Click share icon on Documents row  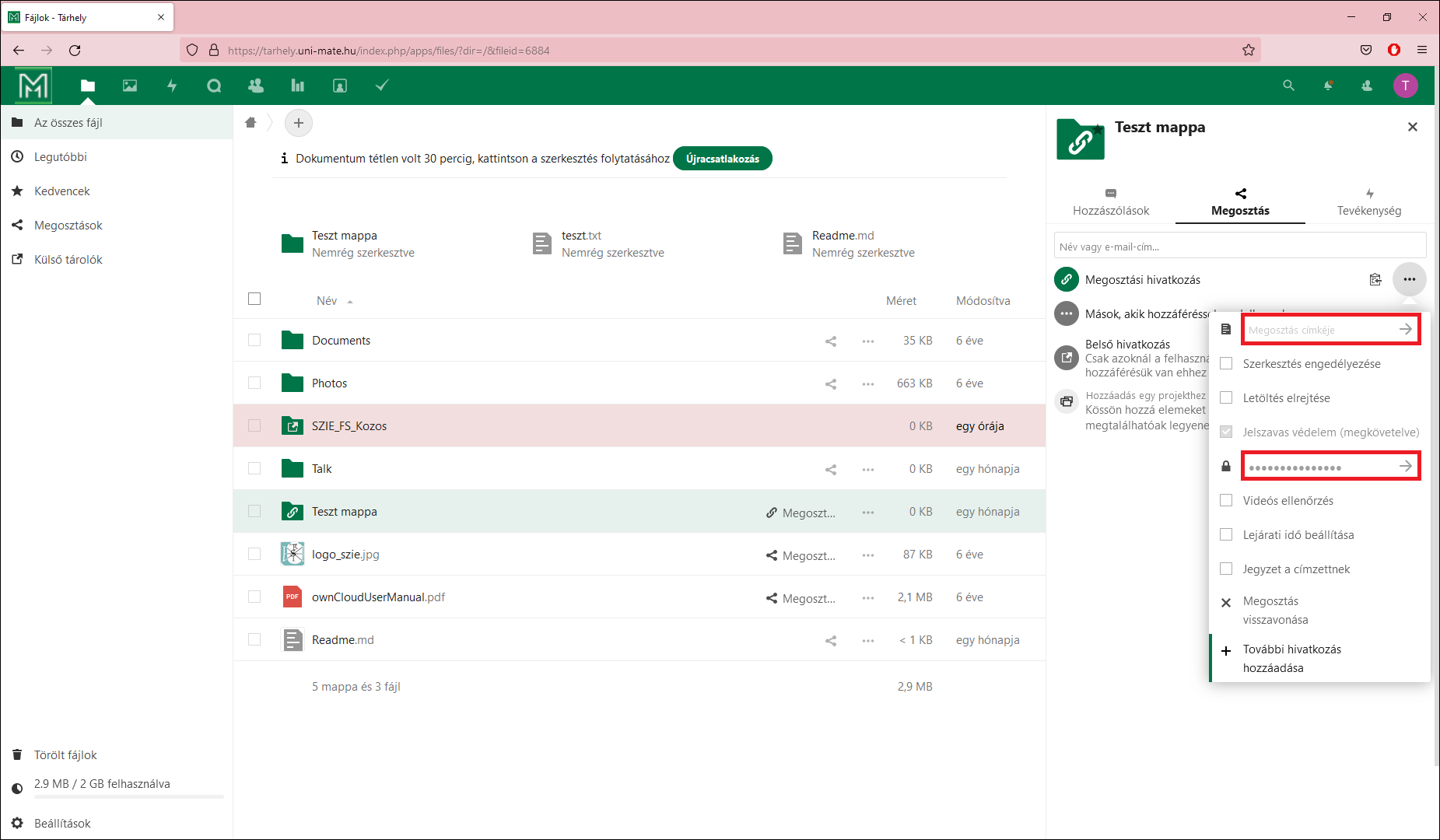(x=831, y=341)
